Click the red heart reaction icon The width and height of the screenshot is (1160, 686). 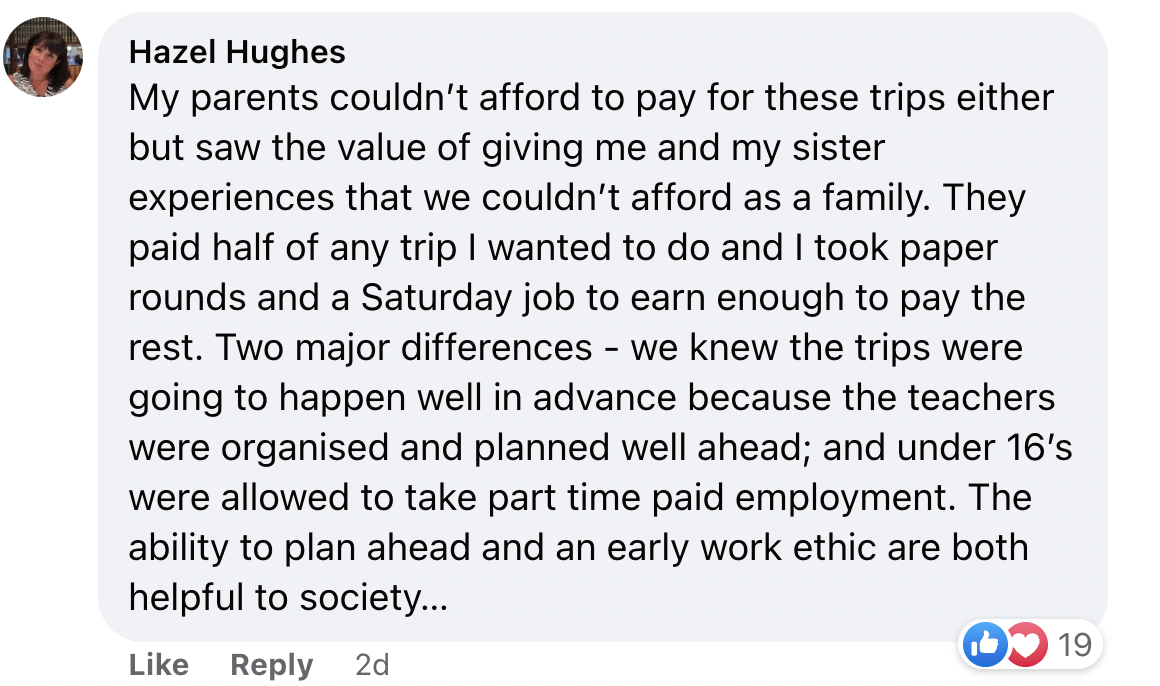click(1026, 645)
